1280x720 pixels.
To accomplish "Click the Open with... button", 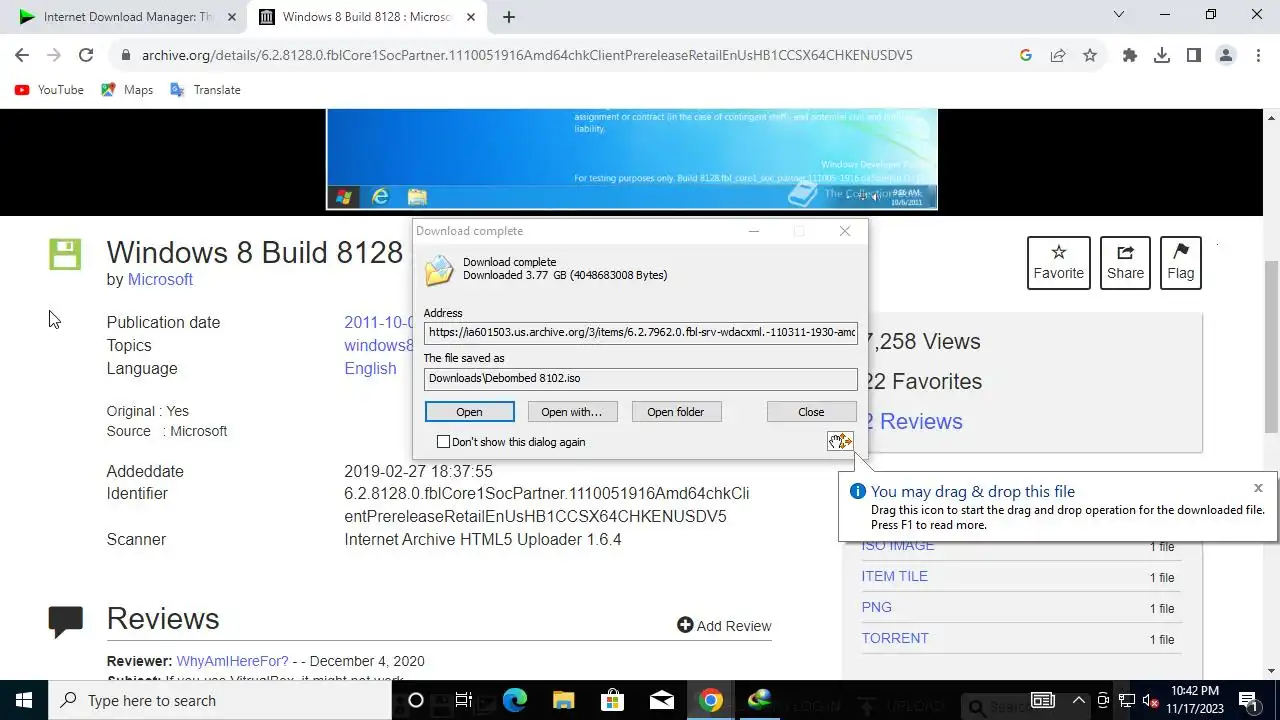I will [571, 412].
